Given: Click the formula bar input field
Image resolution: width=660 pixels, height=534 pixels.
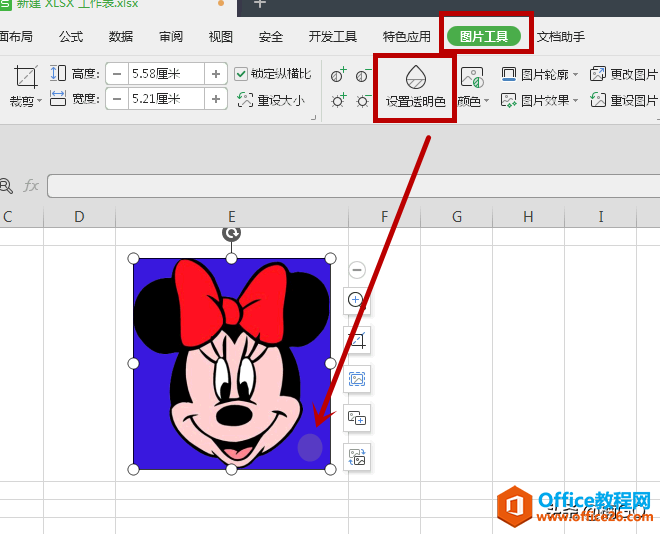Looking at the screenshot, I should 354,186.
